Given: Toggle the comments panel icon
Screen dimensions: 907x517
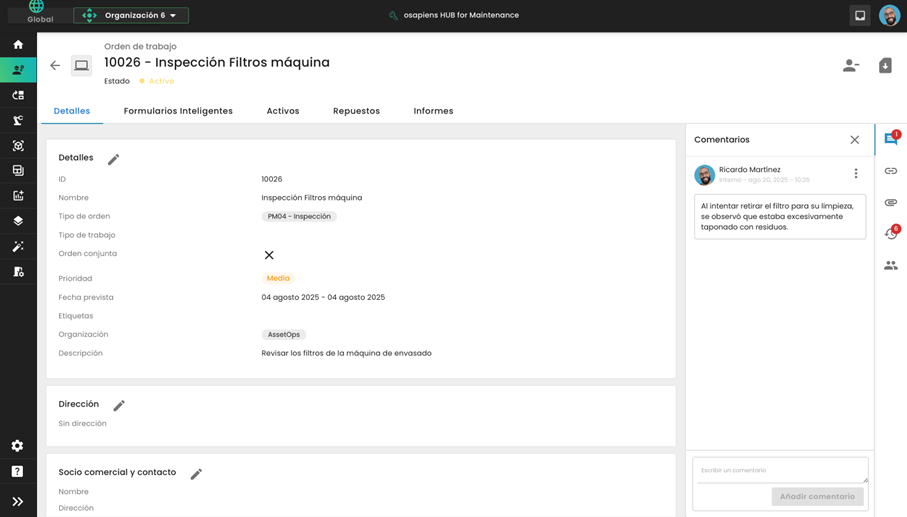Looking at the screenshot, I should pyautogui.click(x=890, y=140).
